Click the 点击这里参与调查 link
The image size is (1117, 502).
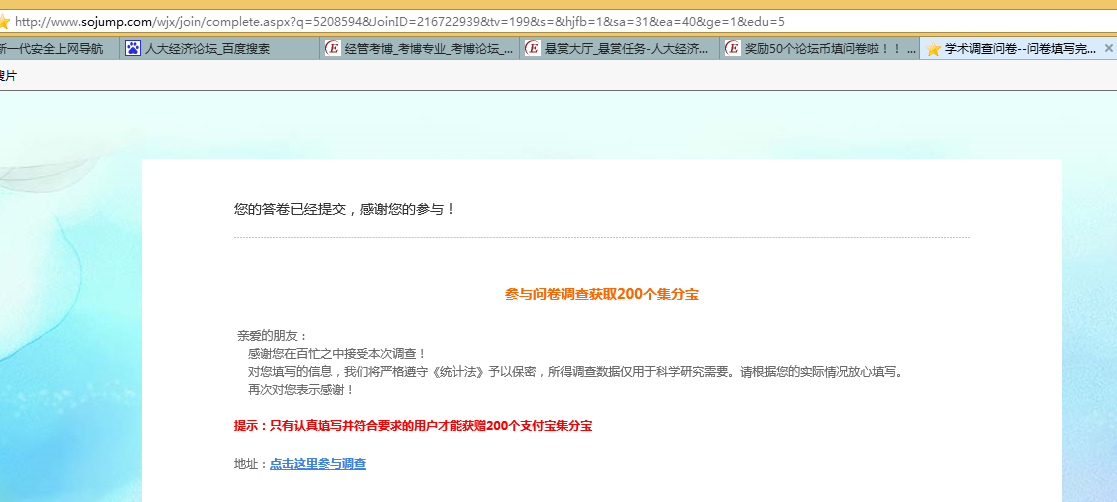[318, 464]
